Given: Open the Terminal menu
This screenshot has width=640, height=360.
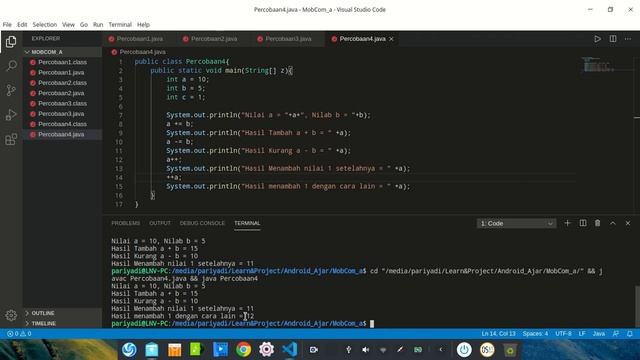Looking at the screenshot, I should (x=120, y=24).
